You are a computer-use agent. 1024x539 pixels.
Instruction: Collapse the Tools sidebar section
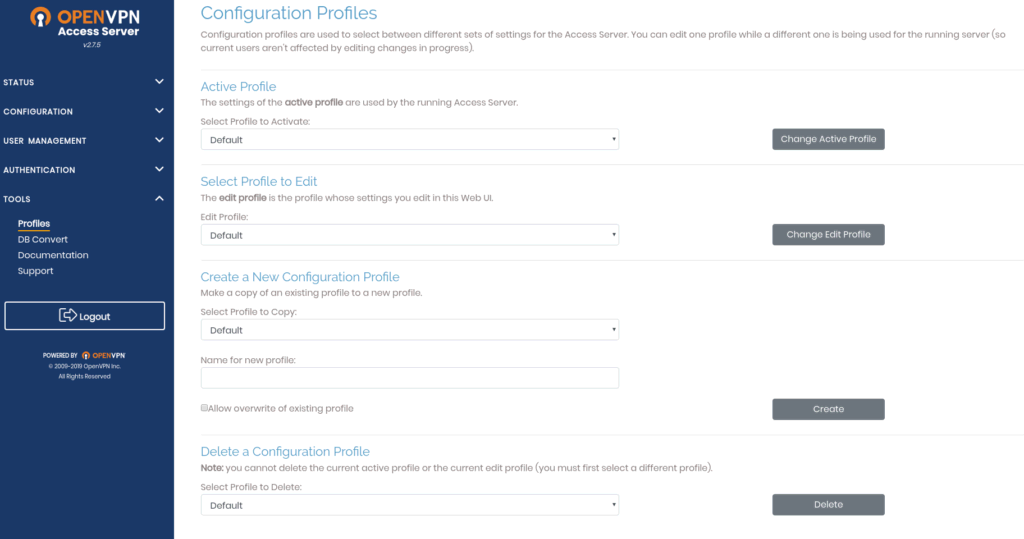(x=159, y=199)
